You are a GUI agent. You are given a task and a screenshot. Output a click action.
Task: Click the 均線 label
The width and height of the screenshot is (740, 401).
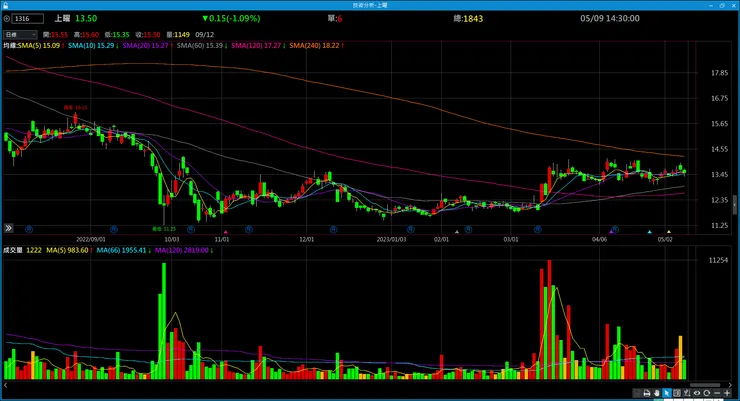[x=9, y=46]
